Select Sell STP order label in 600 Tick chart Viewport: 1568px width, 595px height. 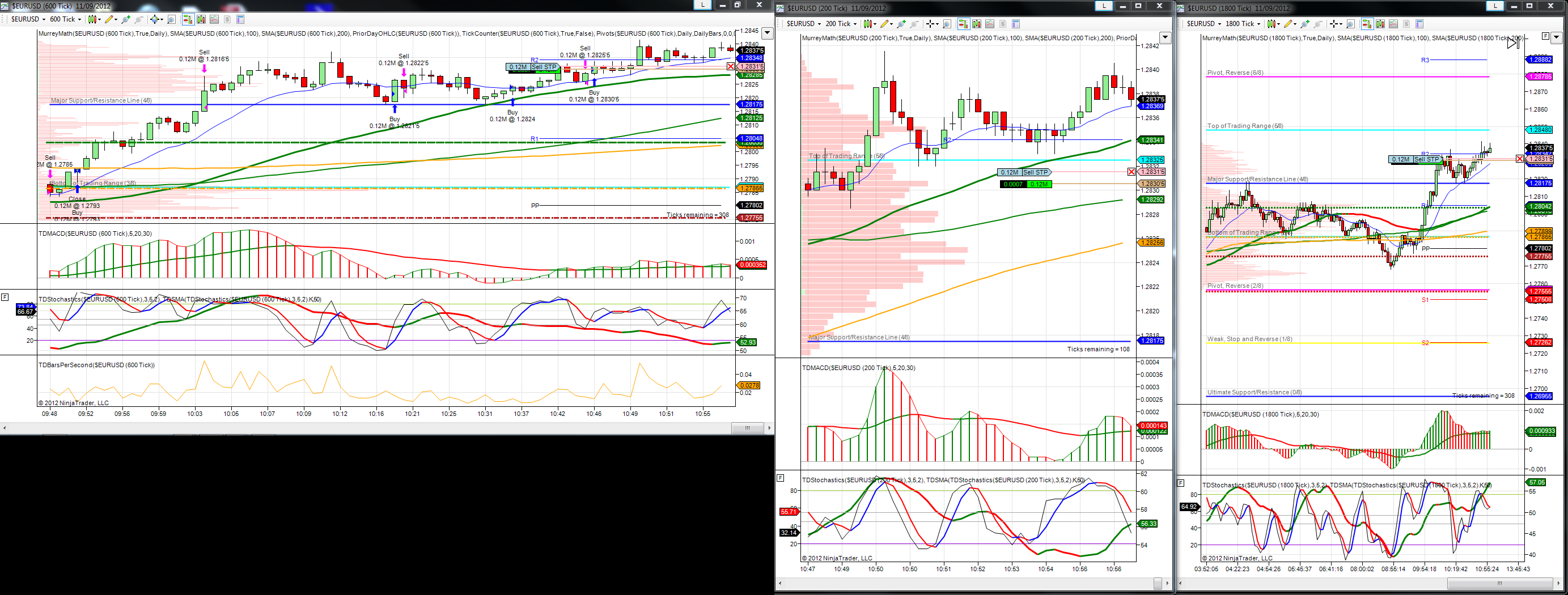(x=533, y=67)
